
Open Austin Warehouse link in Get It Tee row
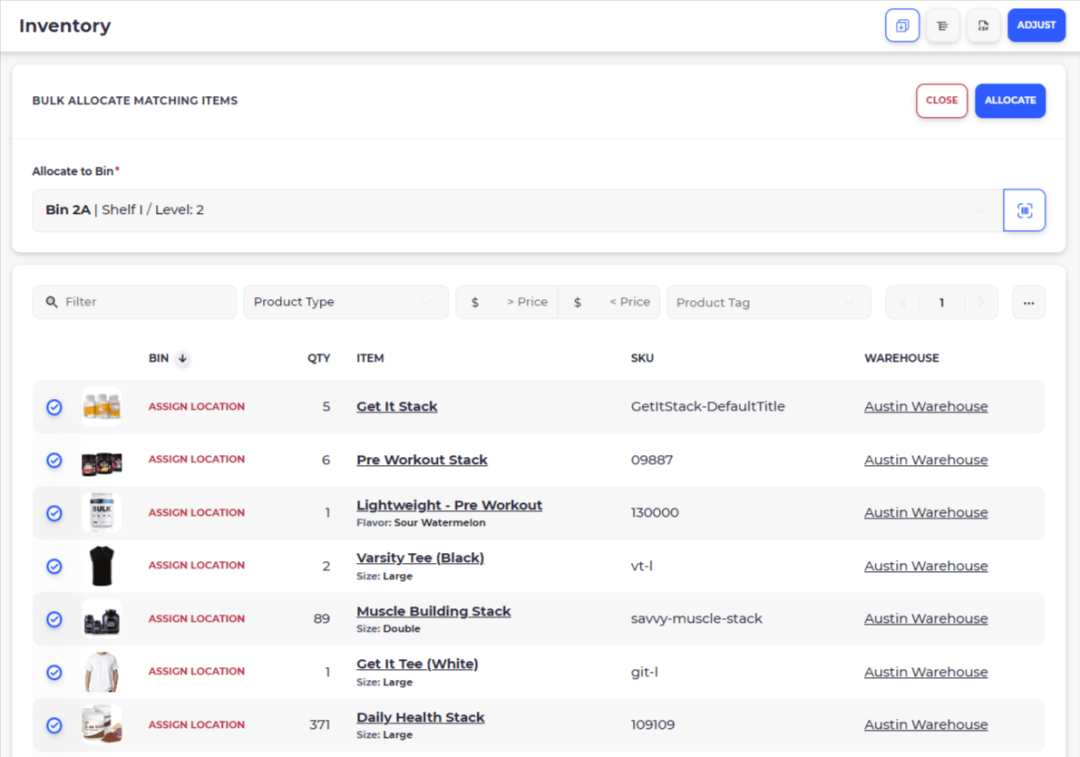point(926,672)
